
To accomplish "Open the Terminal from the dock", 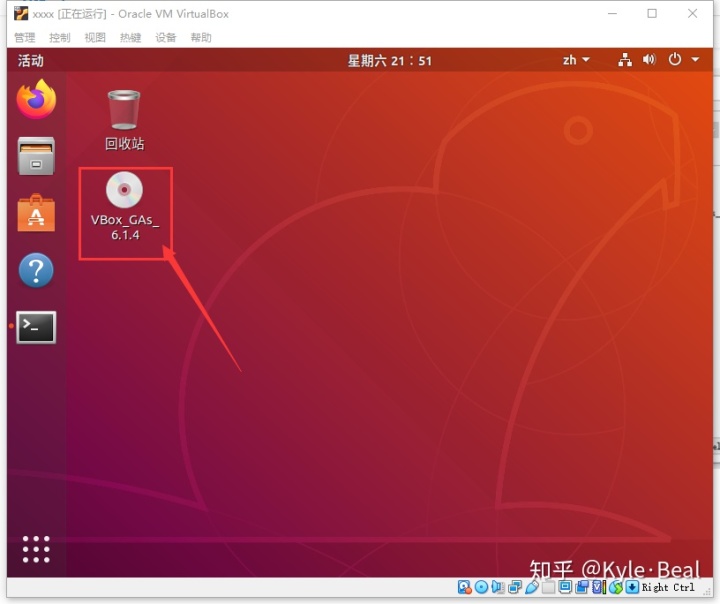I will coord(36,327).
